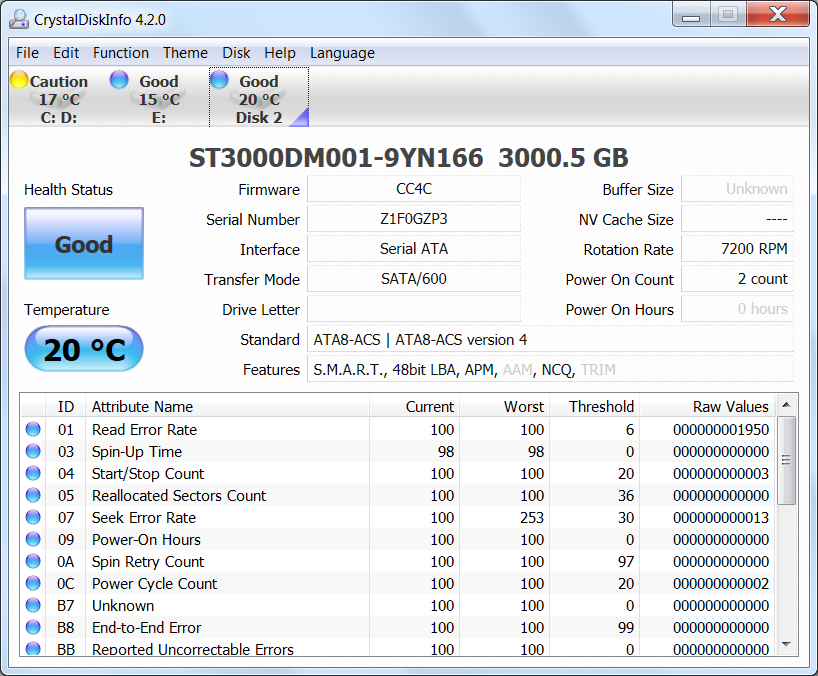818x676 pixels.
Task: Click the disk model title ST3000DM001-9YN166 3000.5 GB
Action: (x=408, y=158)
